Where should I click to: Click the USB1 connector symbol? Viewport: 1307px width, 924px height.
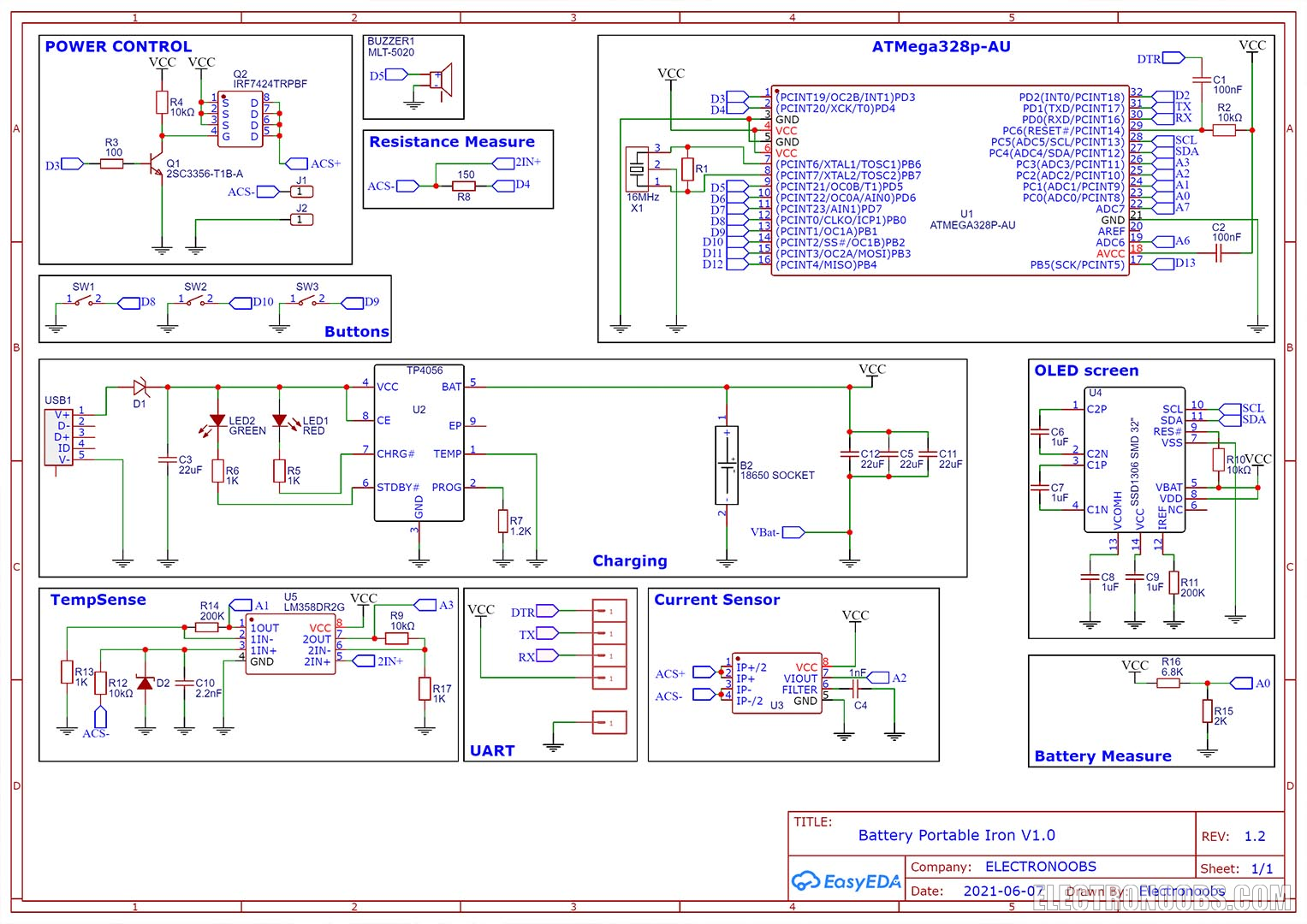click(59, 437)
